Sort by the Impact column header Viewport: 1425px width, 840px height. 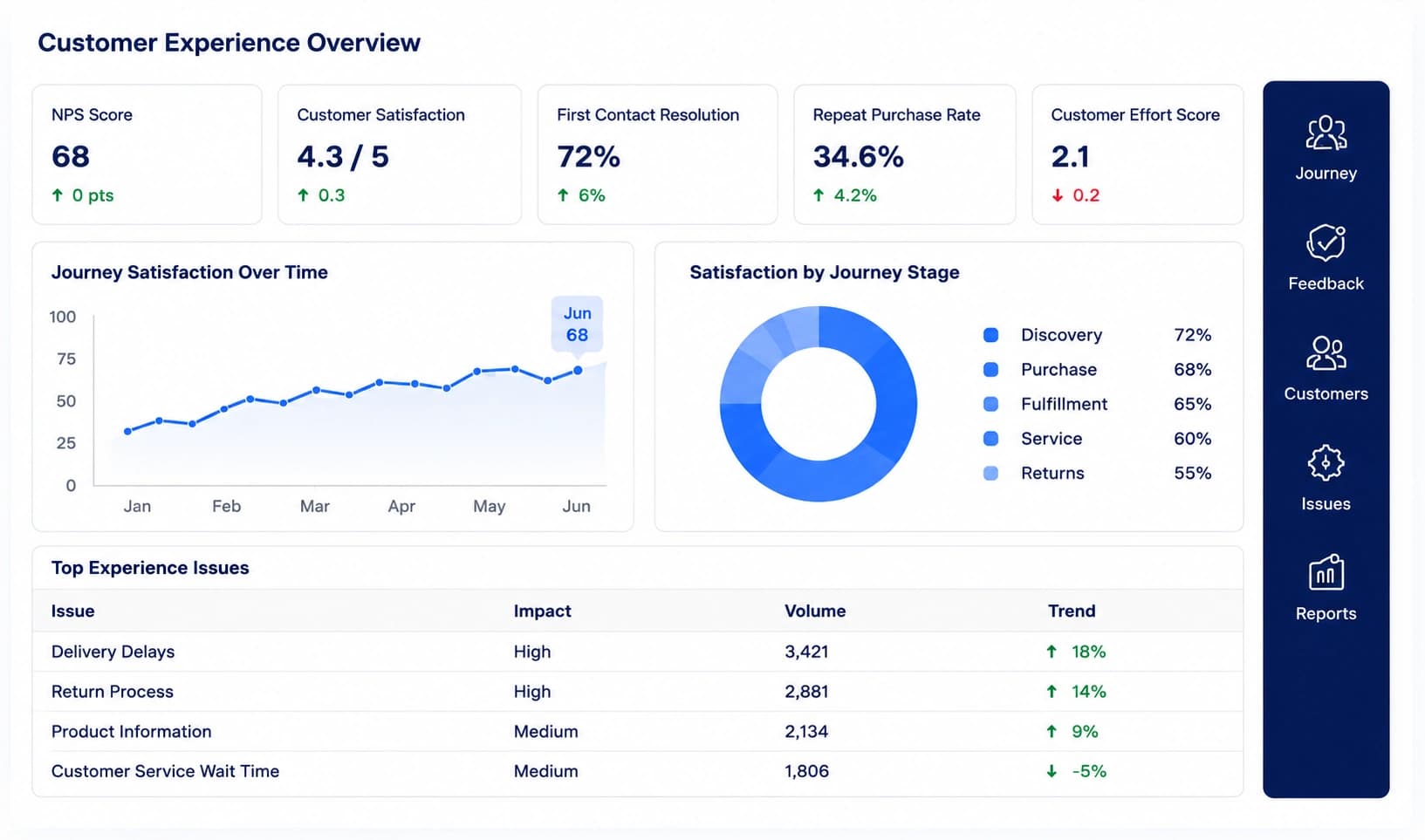pyautogui.click(x=542, y=611)
